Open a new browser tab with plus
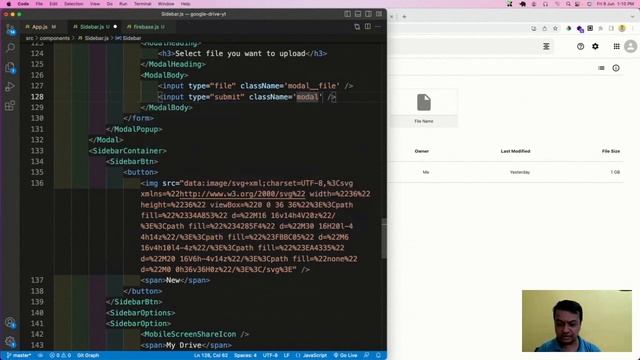Image resolution: width=640 pixels, height=360 pixels. point(404,17)
